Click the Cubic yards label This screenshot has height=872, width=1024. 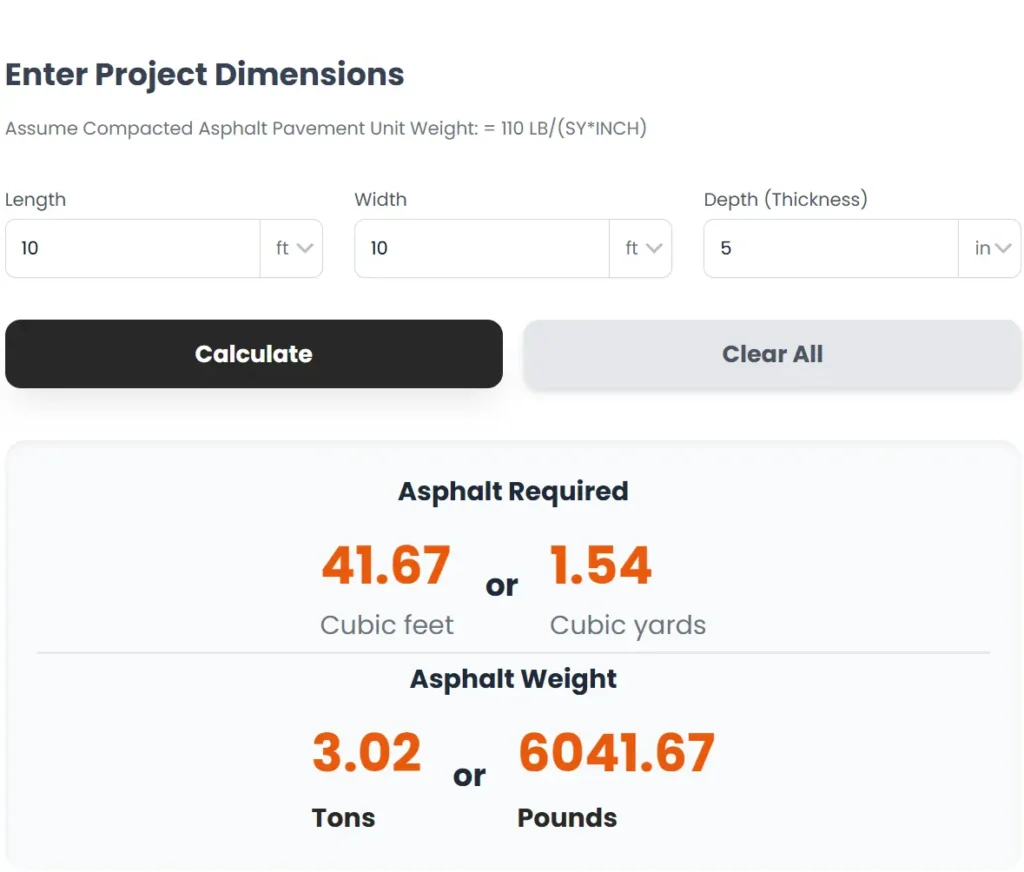(628, 625)
